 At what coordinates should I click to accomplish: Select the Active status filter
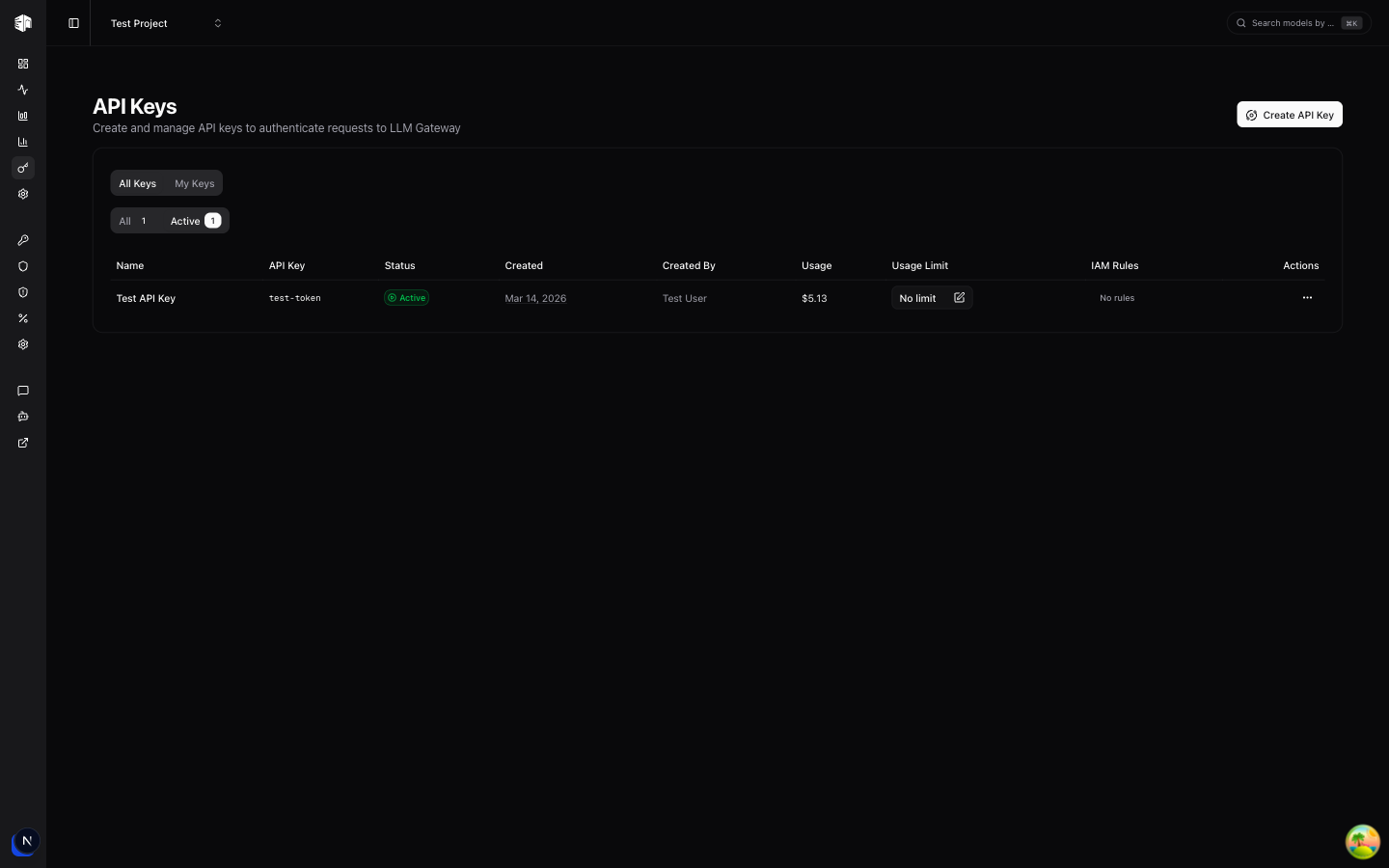(195, 221)
